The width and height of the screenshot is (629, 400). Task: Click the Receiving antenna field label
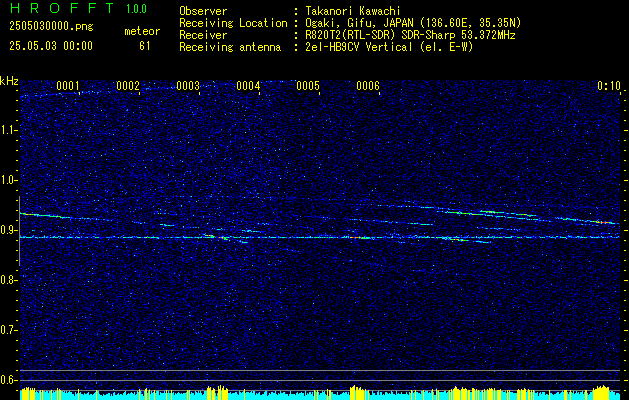click(230, 47)
